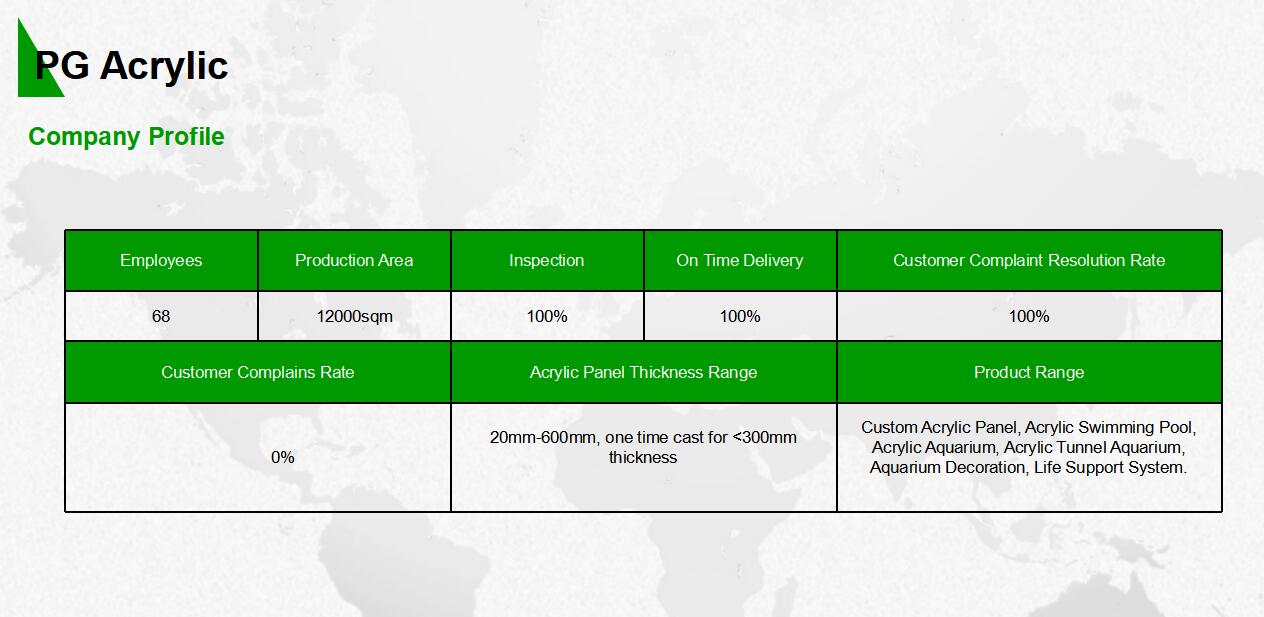Select the 12000sqm value cell
1264x617 pixels.
pyautogui.click(x=354, y=316)
